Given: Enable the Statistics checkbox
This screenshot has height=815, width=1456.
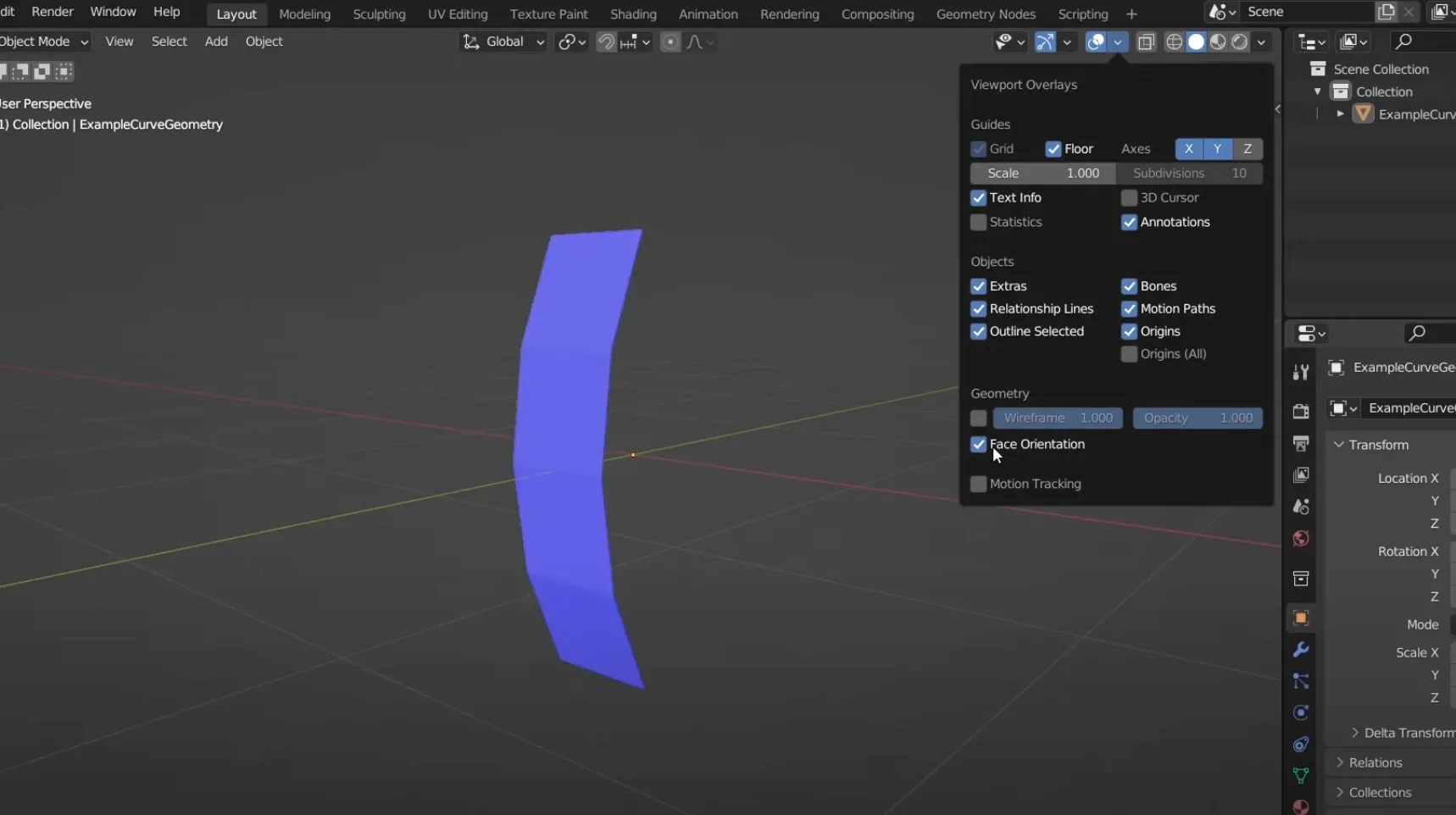Looking at the screenshot, I should [x=979, y=222].
